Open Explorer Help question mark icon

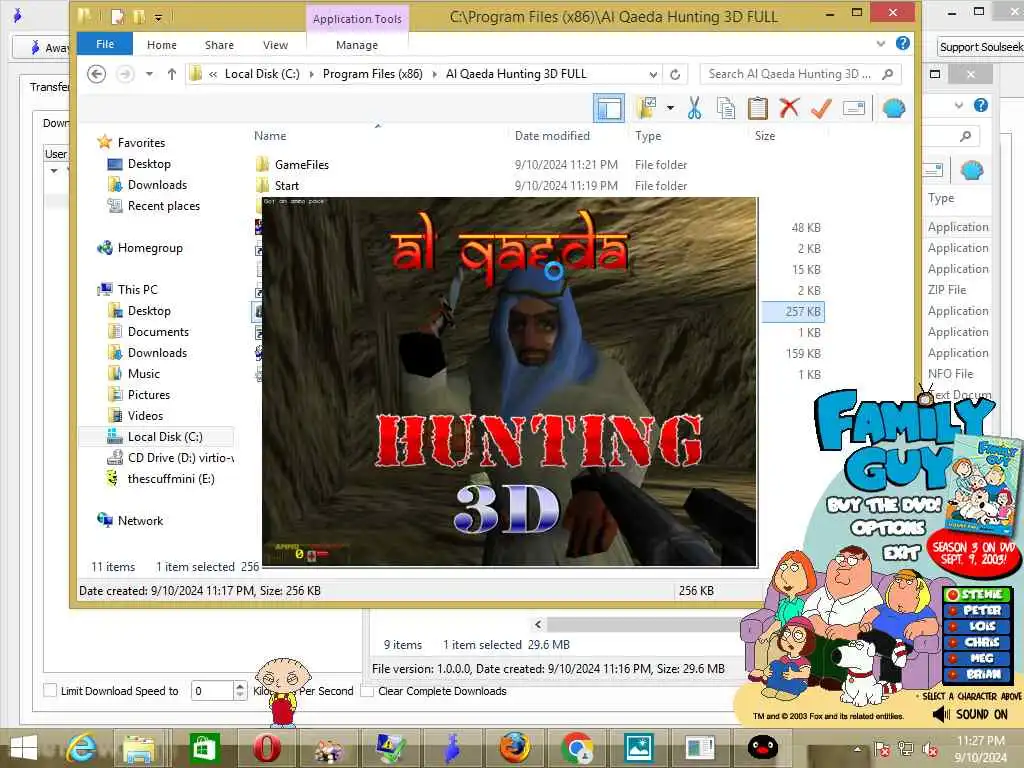[x=903, y=43]
